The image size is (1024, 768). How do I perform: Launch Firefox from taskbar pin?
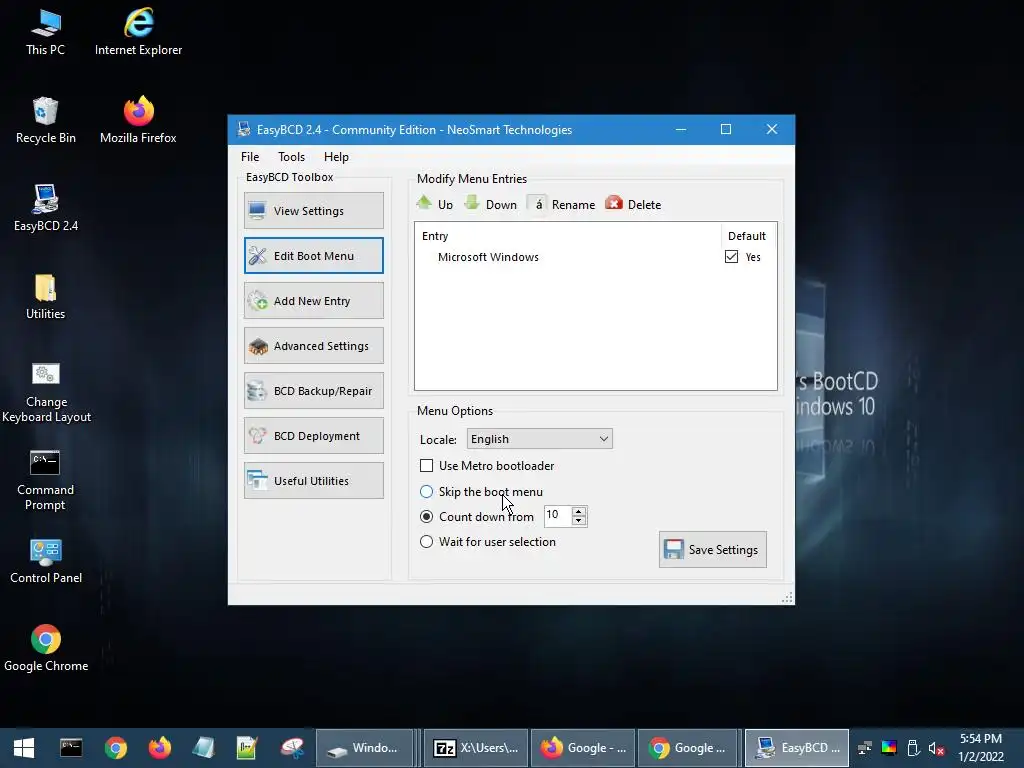[x=159, y=748]
